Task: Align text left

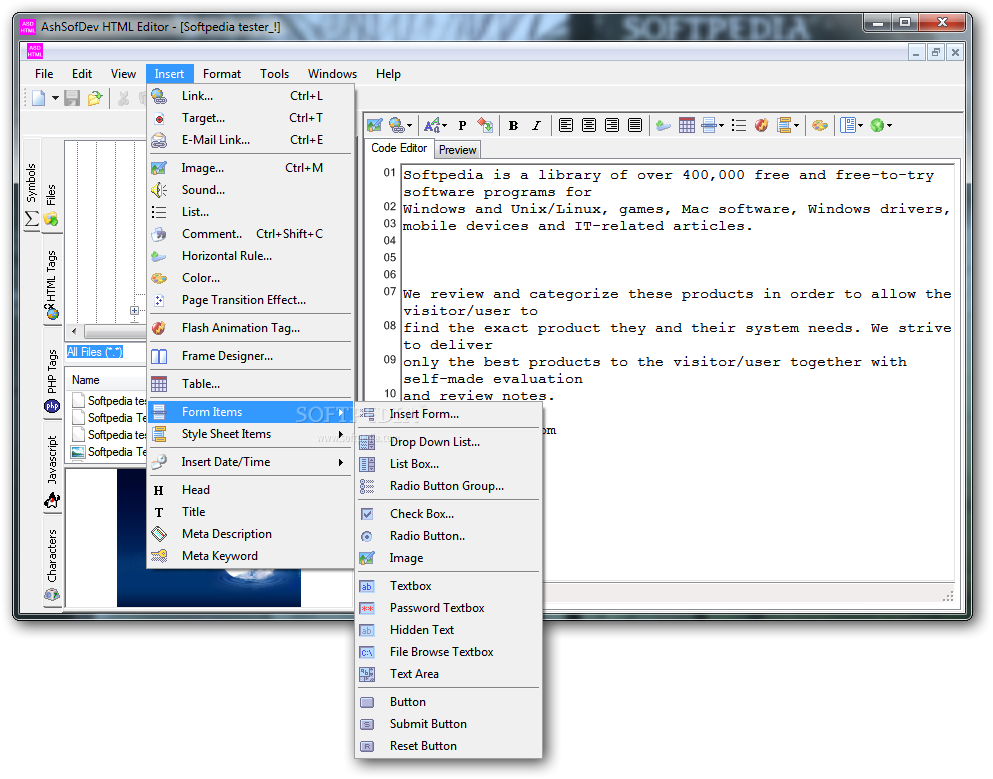Action: point(566,125)
